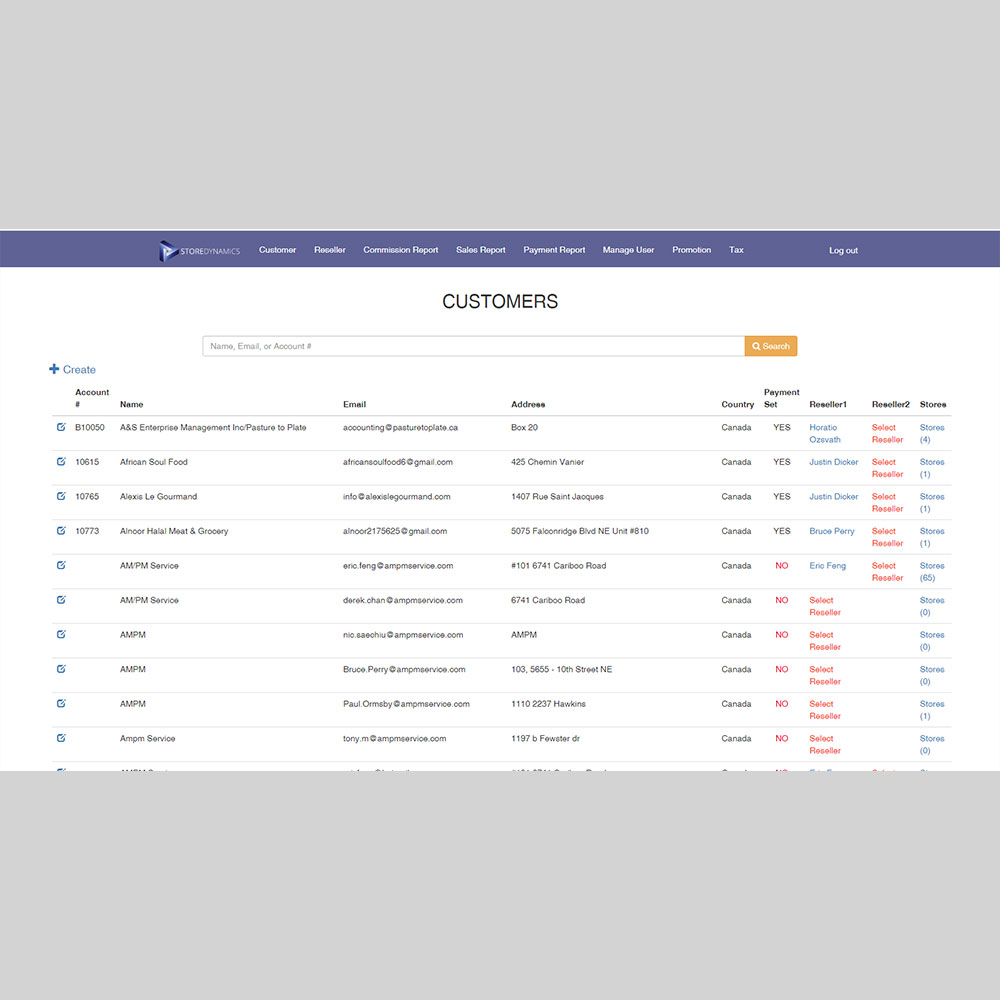Open edit icon for African Soul Food

61,462
